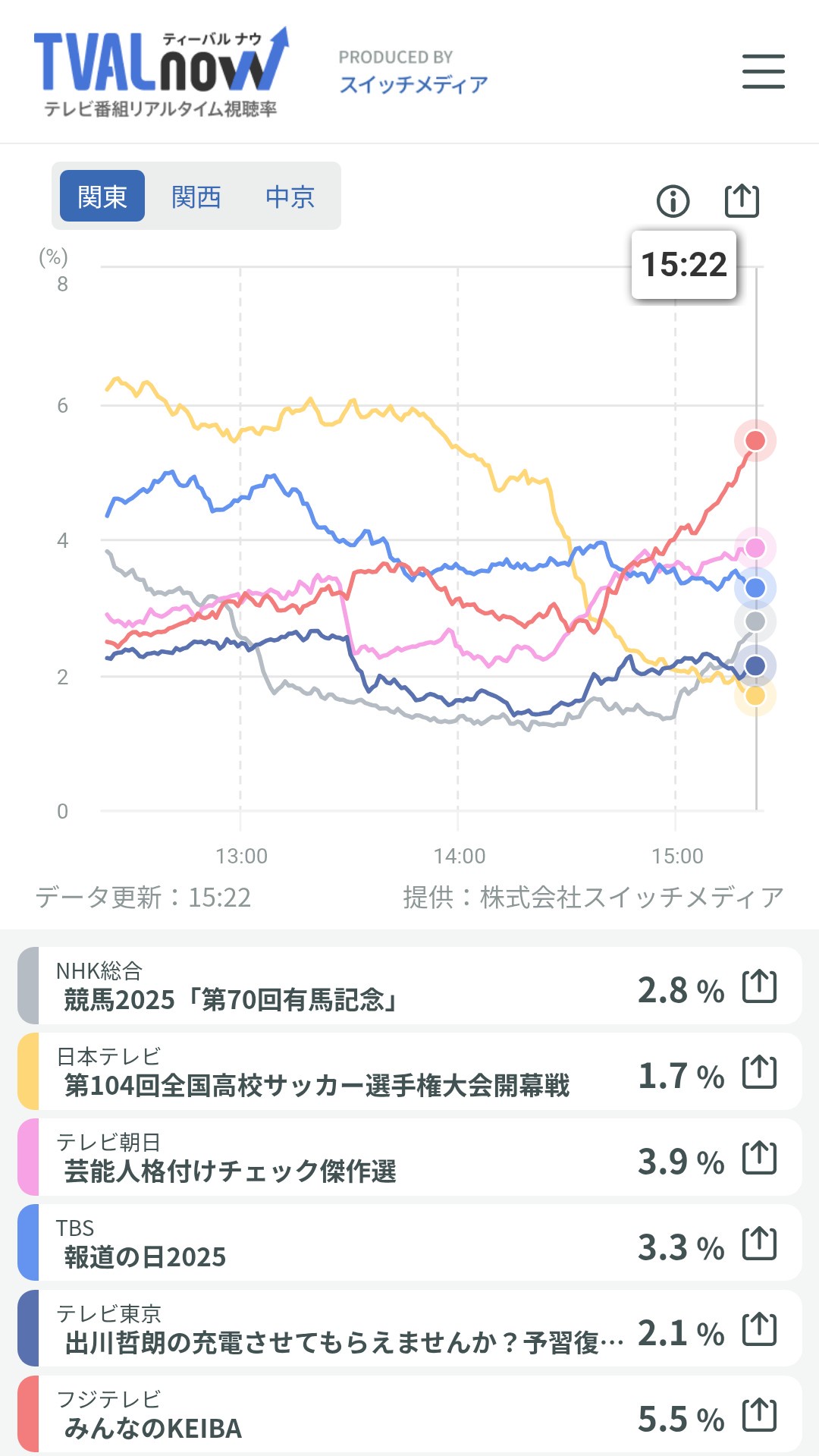
Task: Share the TBS program rating
Action: [759, 1244]
